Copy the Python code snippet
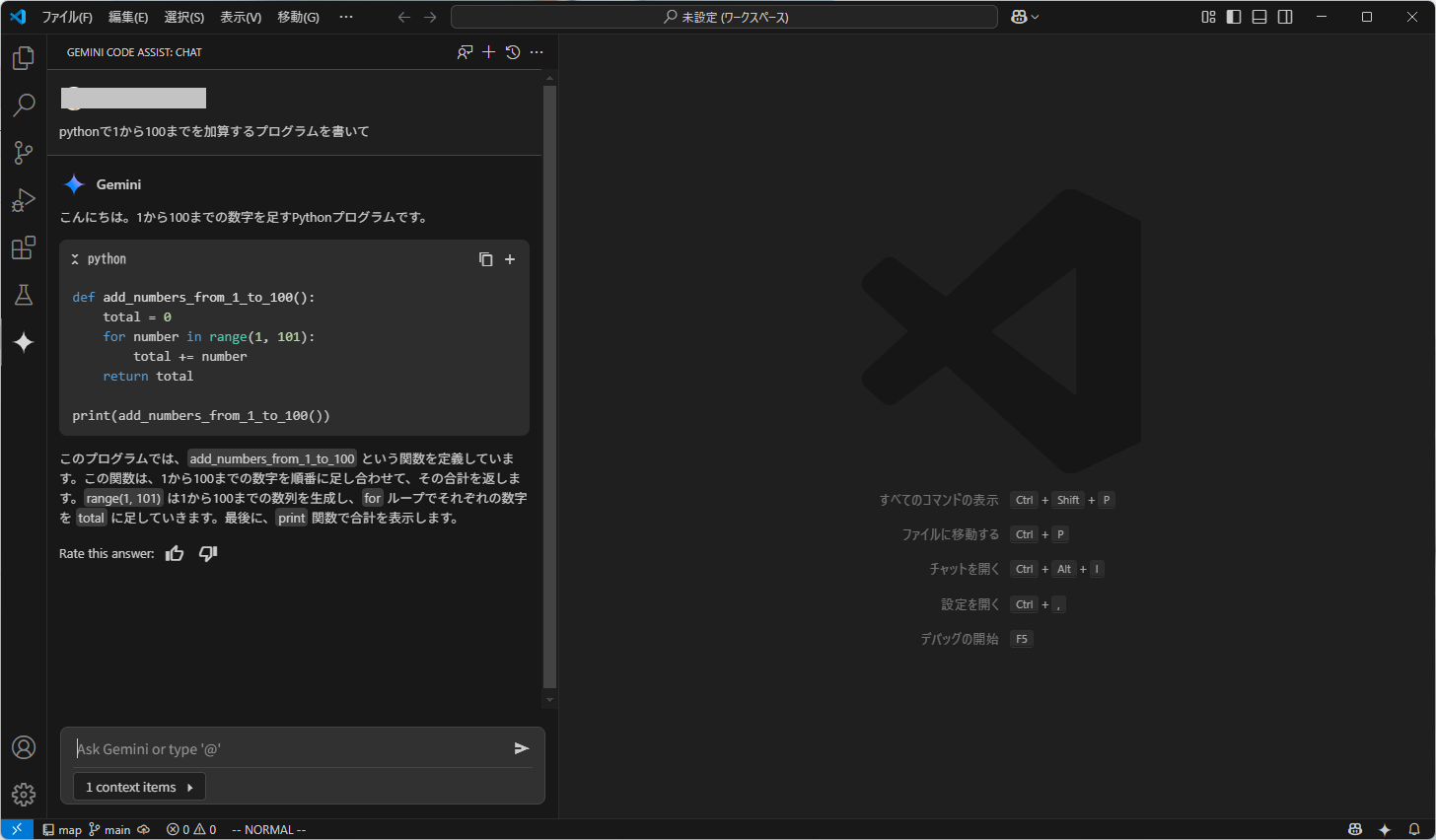This screenshot has width=1436, height=840. 485,258
